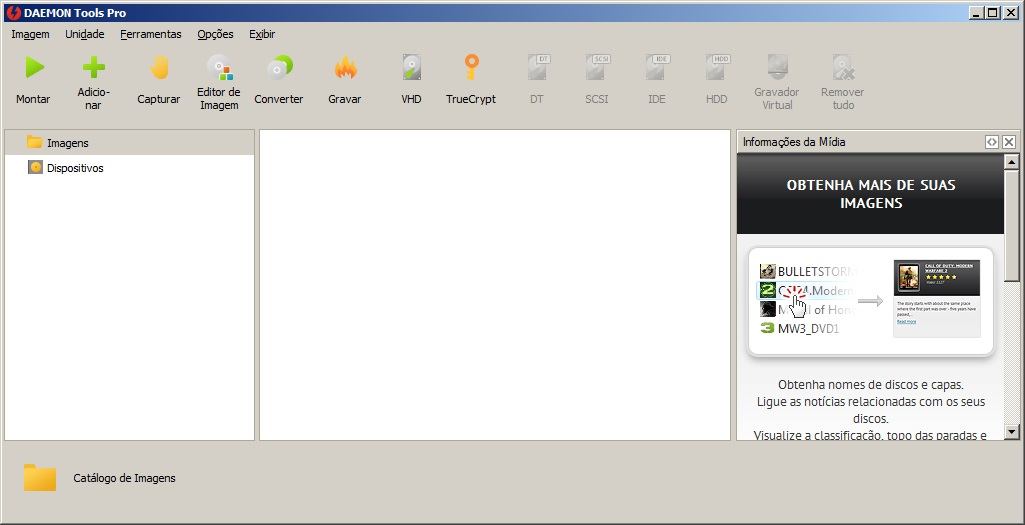The height and width of the screenshot is (525, 1025).
Task: Click the Adicionar green plus icon
Action: click(x=93, y=67)
